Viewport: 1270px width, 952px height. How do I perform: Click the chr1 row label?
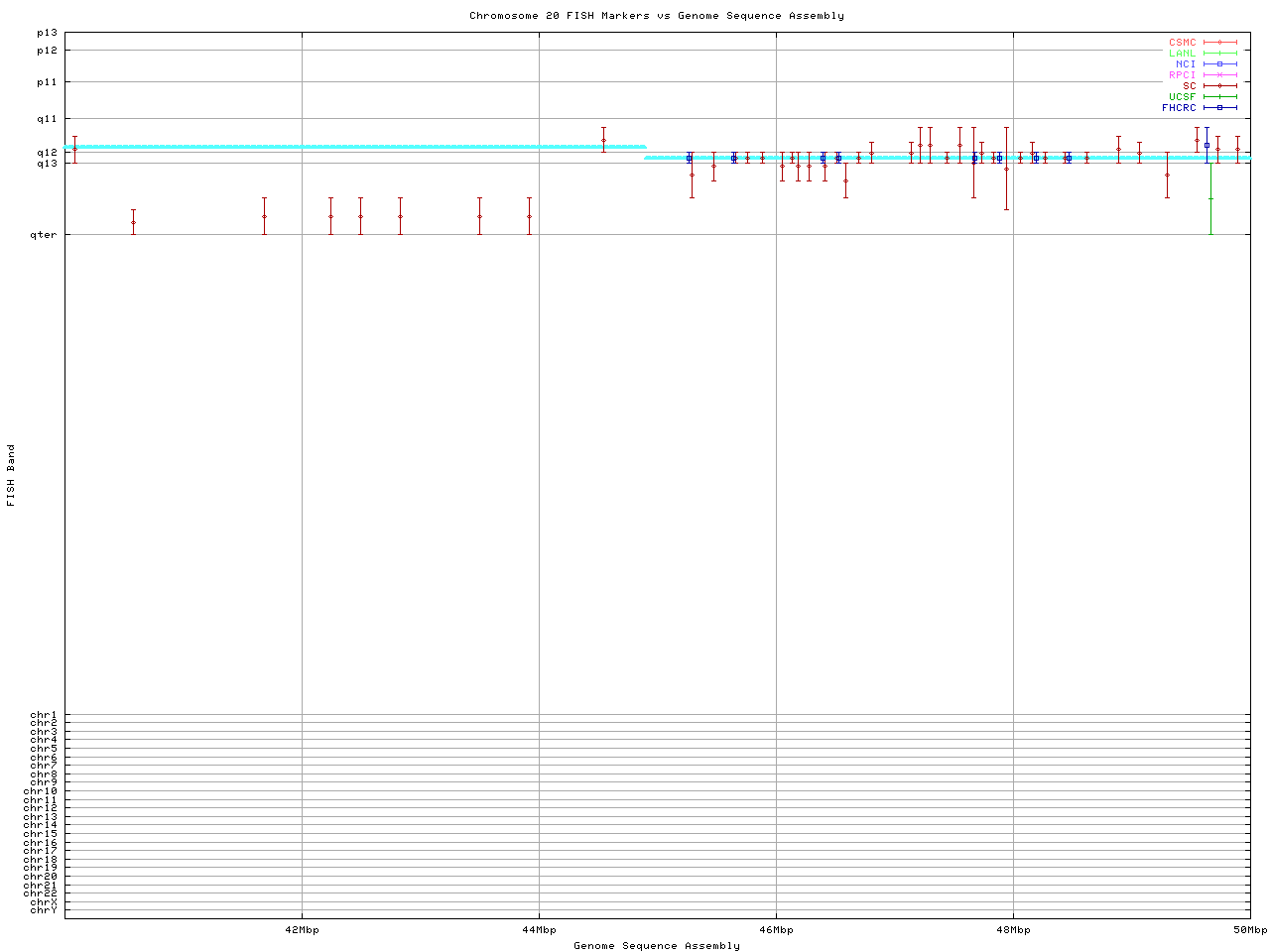coord(44,715)
